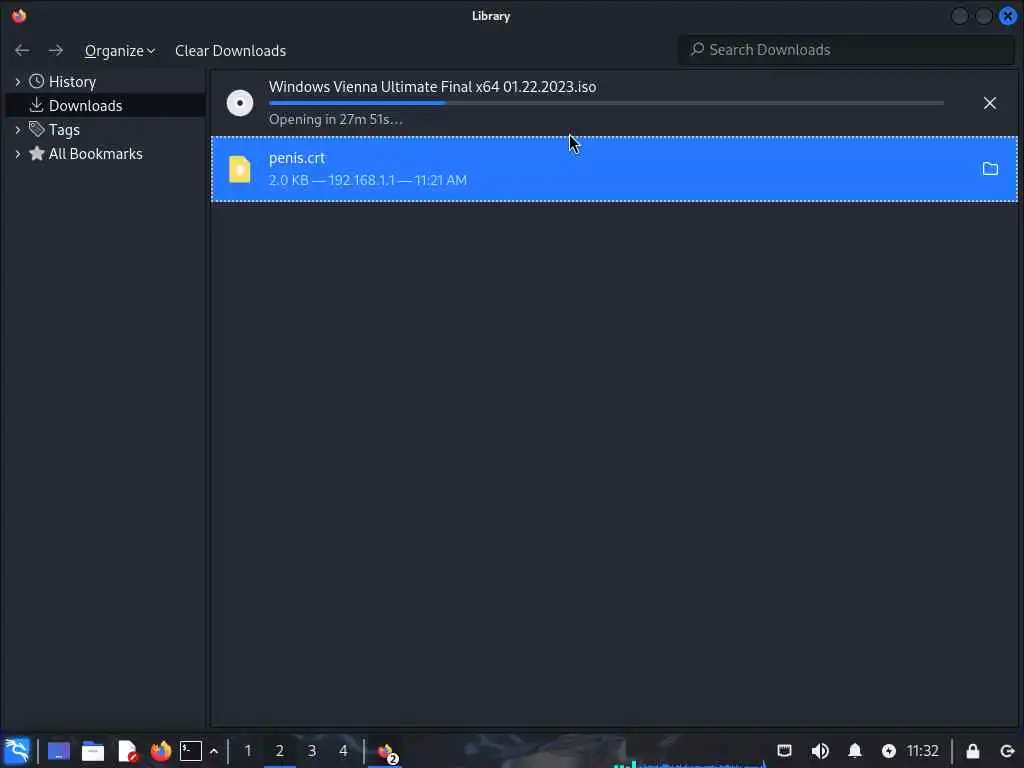Open the text editor taskbar launcher
This screenshot has width=1024, height=768.
pyautogui.click(x=127, y=751)
